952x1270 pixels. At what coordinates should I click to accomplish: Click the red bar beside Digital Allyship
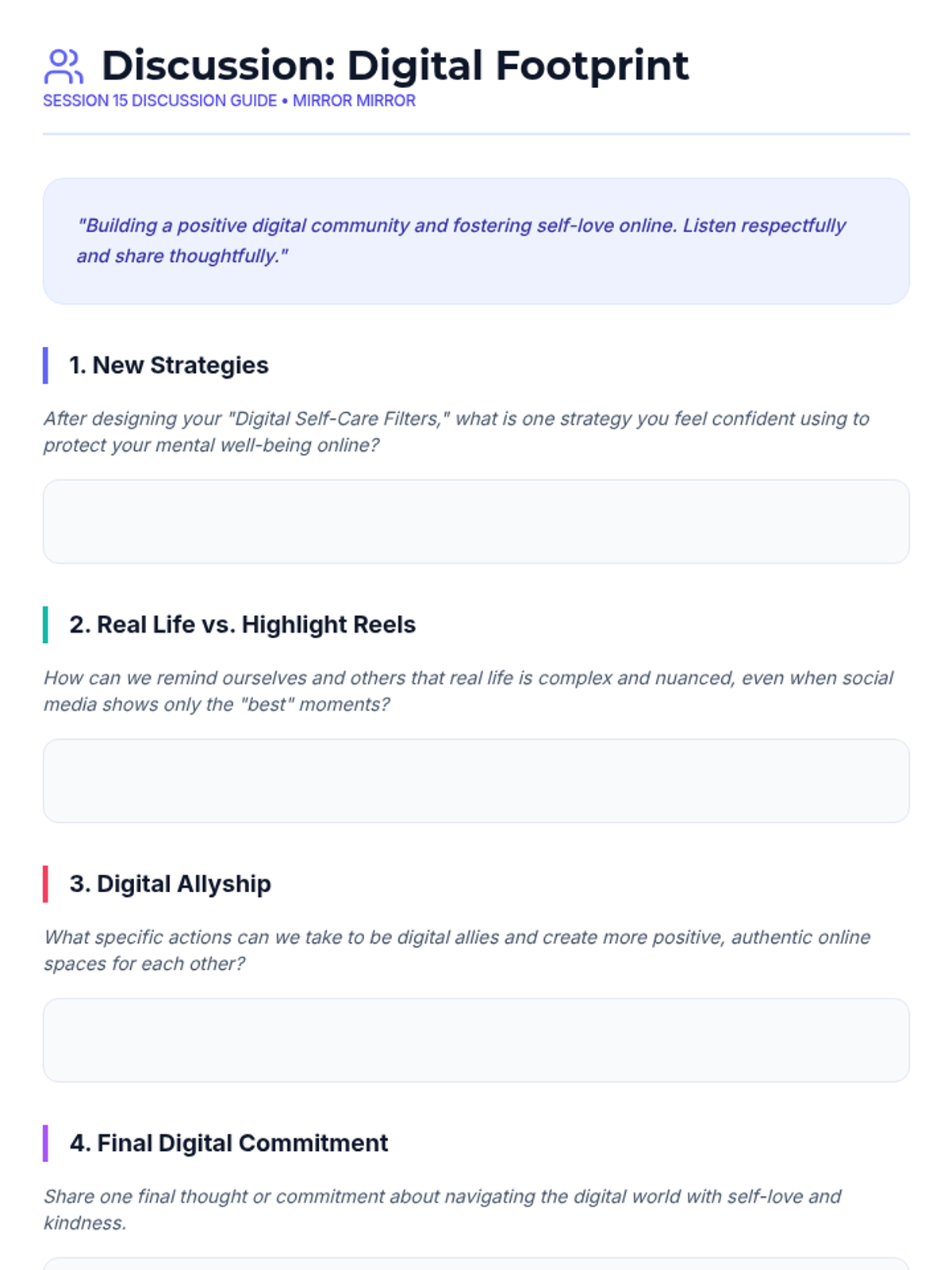[x=45, y=883]
